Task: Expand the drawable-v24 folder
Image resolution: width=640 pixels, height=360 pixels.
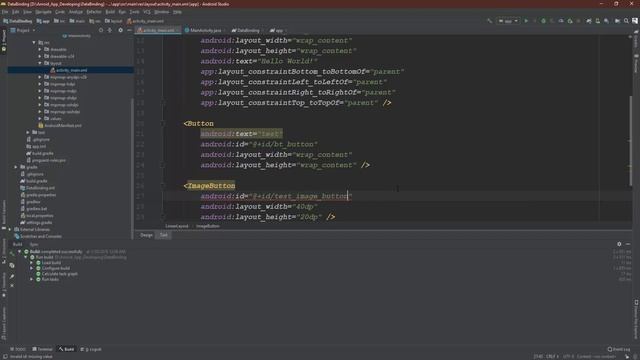Action: coord(40,56)
